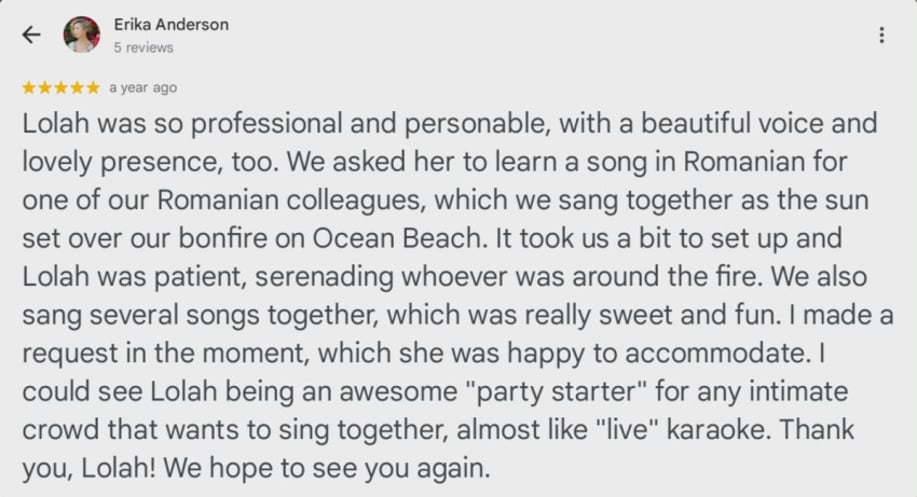
Task: Click "Romanian colleagues" in the review text
Action: click(x=289, y=201)
